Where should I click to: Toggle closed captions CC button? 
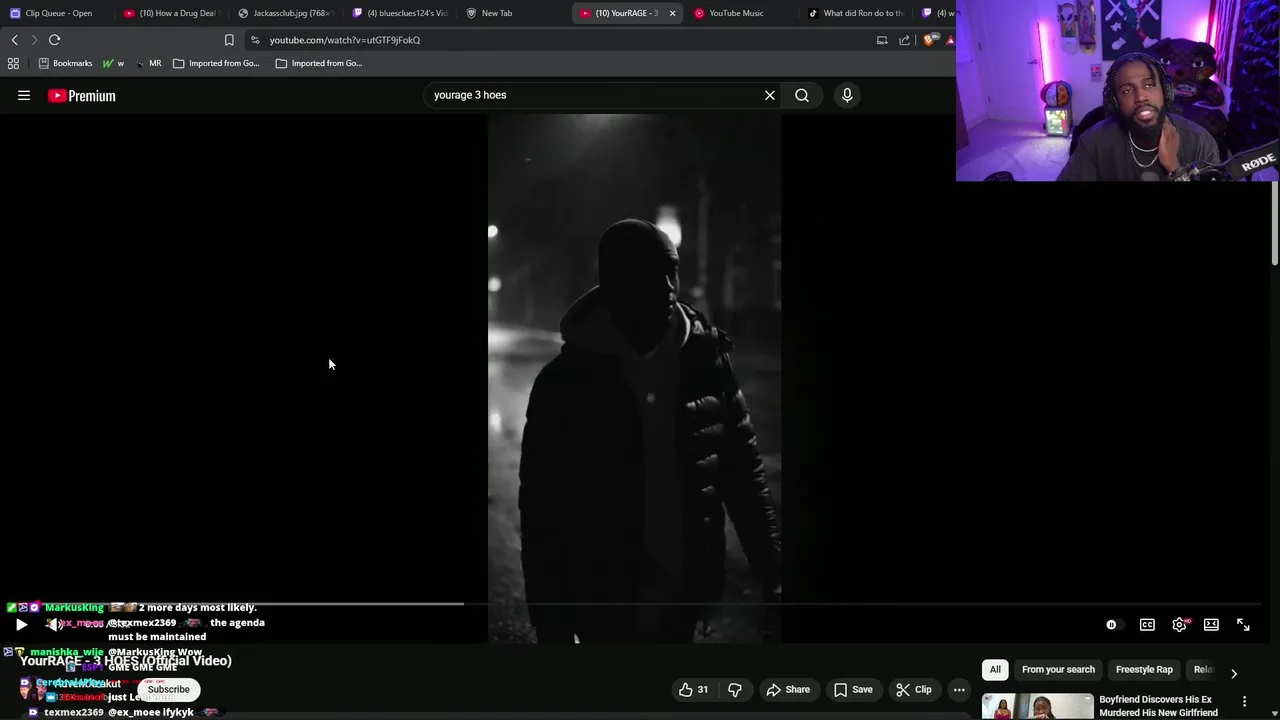coord(1147,624)
